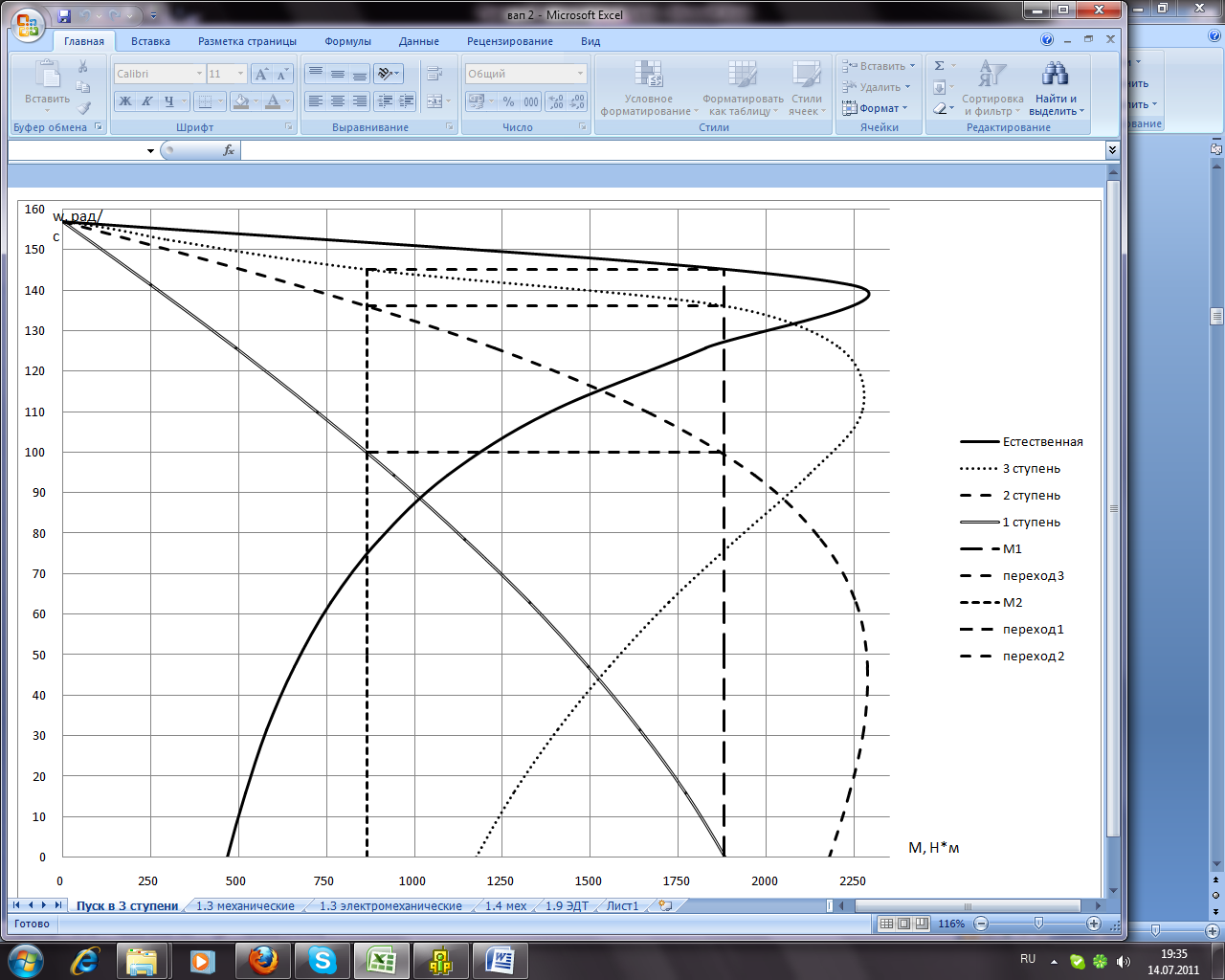
Task: Click the horizontal scrollbar thumb
Action: [x=968, y=905]
